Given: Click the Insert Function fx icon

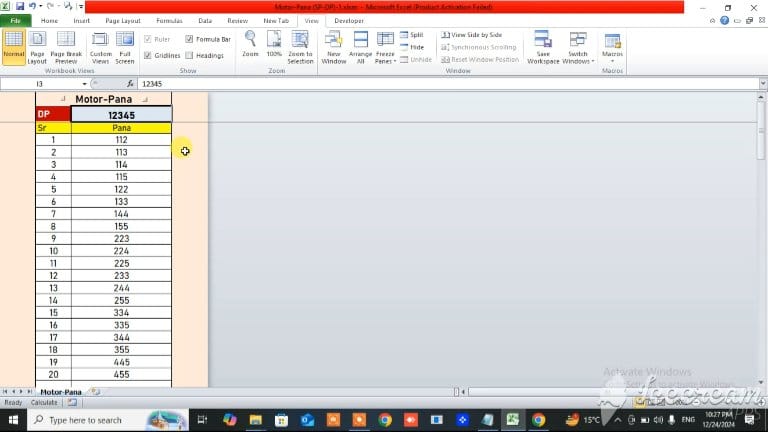Looking at the screenshot, I should [x=130, y=84].
